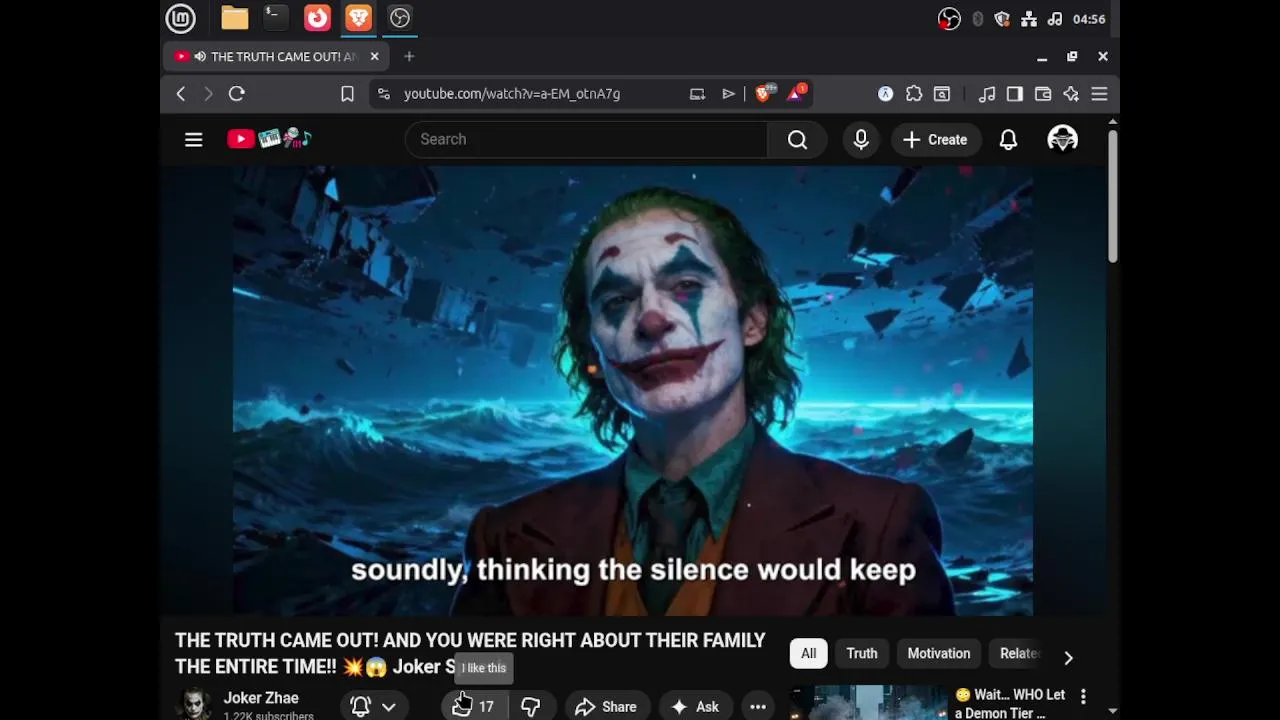
Task: Go to the YouTube home logo
Action: (270, 139)
